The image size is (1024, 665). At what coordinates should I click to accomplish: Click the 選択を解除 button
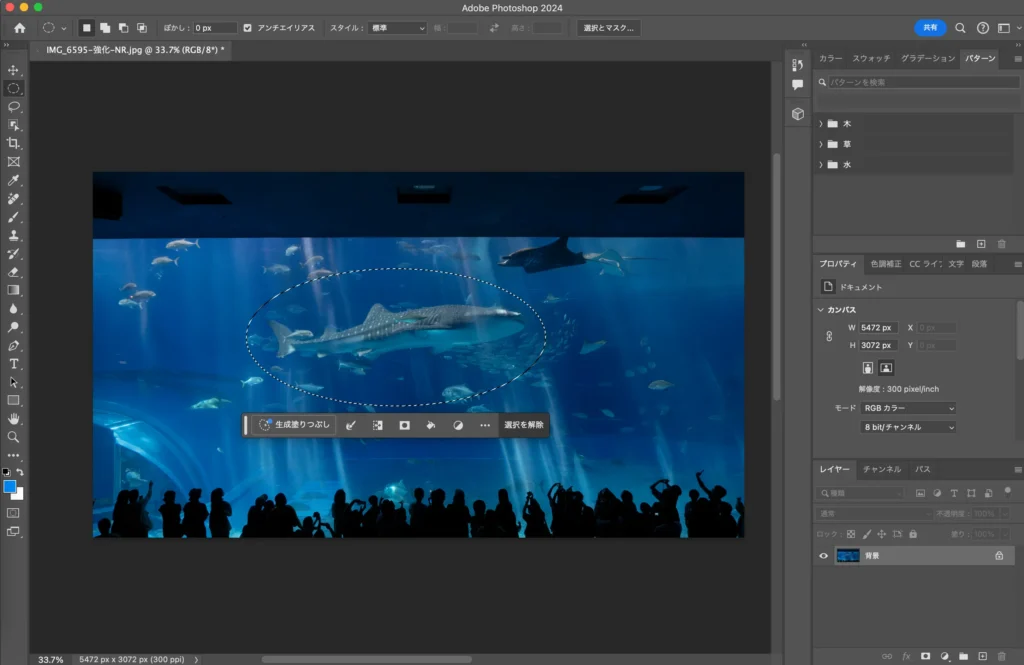coord(524,425)
